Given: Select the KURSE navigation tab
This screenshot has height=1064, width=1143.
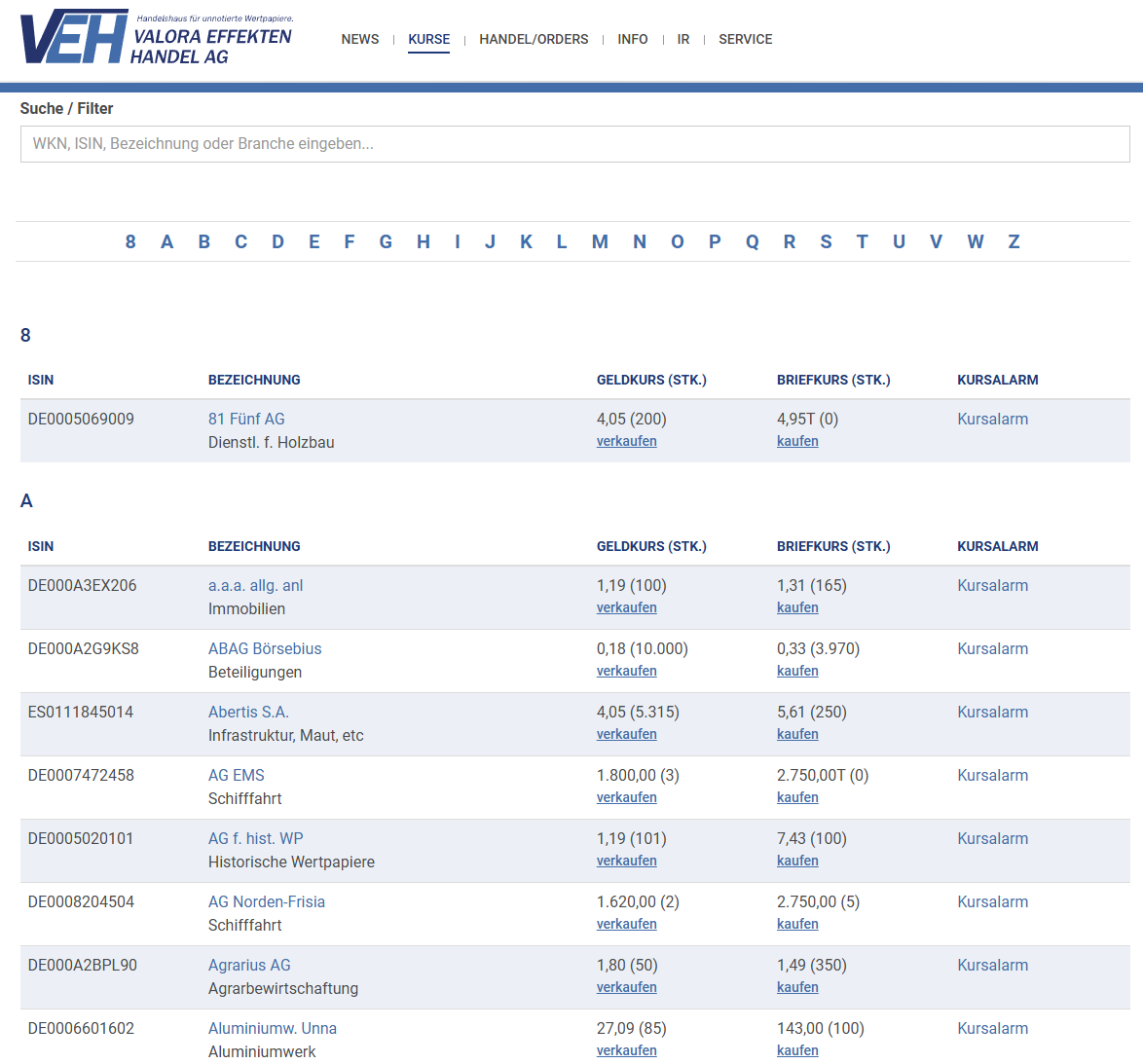Looking at the screenshot, I should tap(428, 39).
